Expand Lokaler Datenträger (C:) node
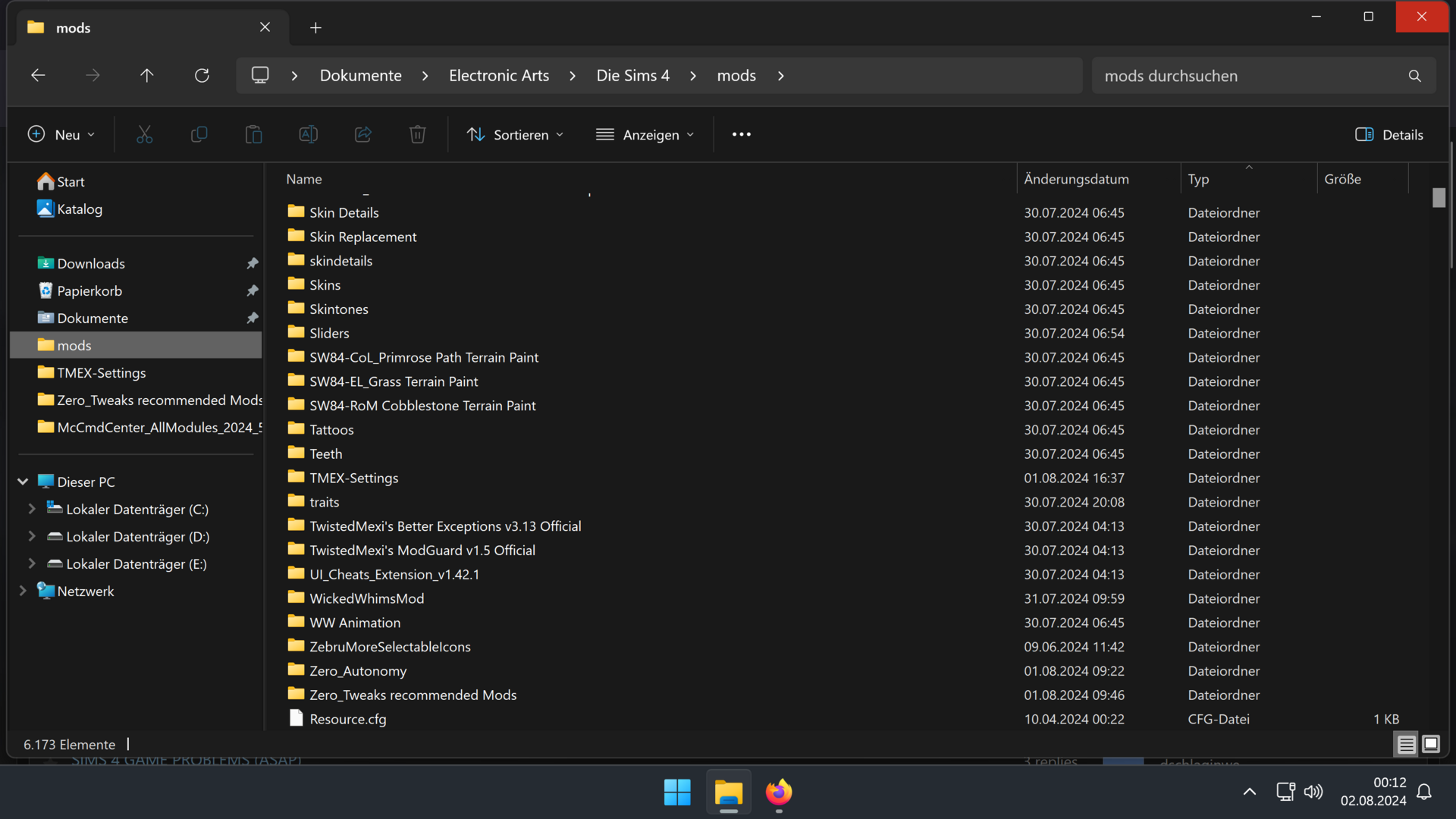Image resolution: width=1456 pixels, height=819 pixels. (32, 509)
